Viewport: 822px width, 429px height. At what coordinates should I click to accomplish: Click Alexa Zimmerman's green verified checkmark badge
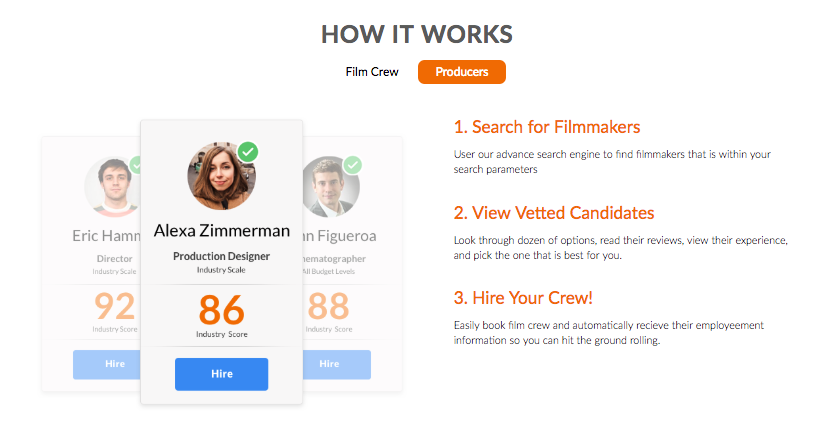pos(248,152)
